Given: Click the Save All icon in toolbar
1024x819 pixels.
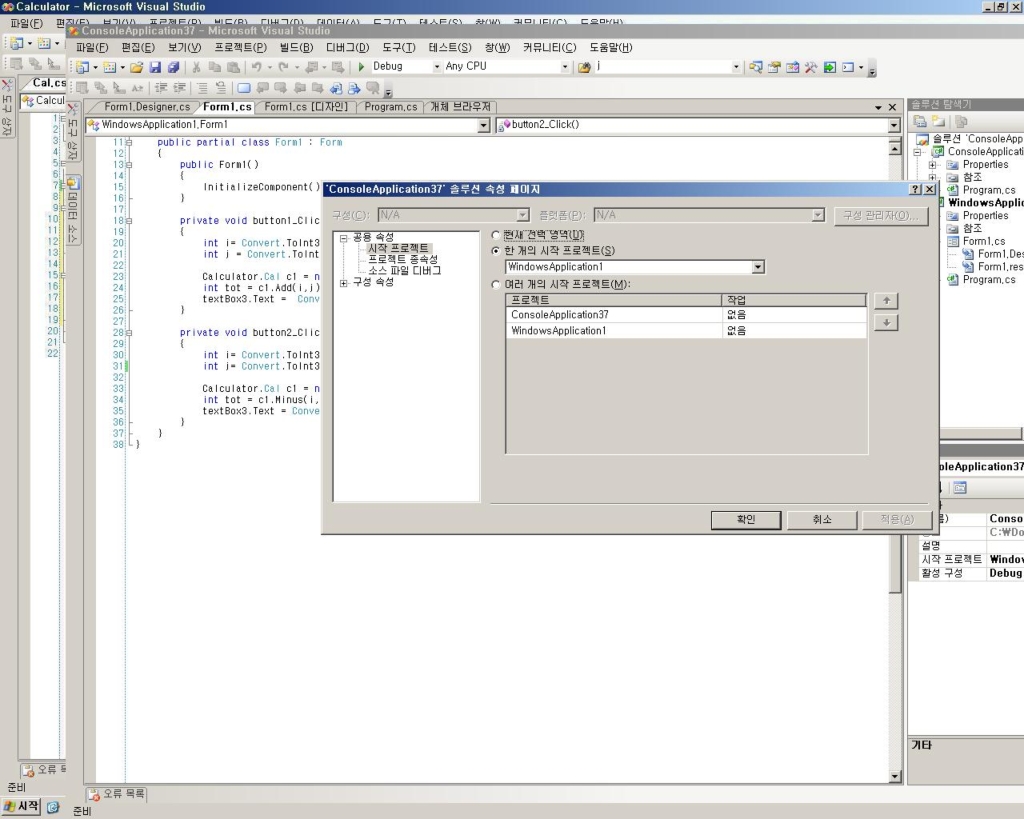Looking at the screenshot, I should coord(173,67).
